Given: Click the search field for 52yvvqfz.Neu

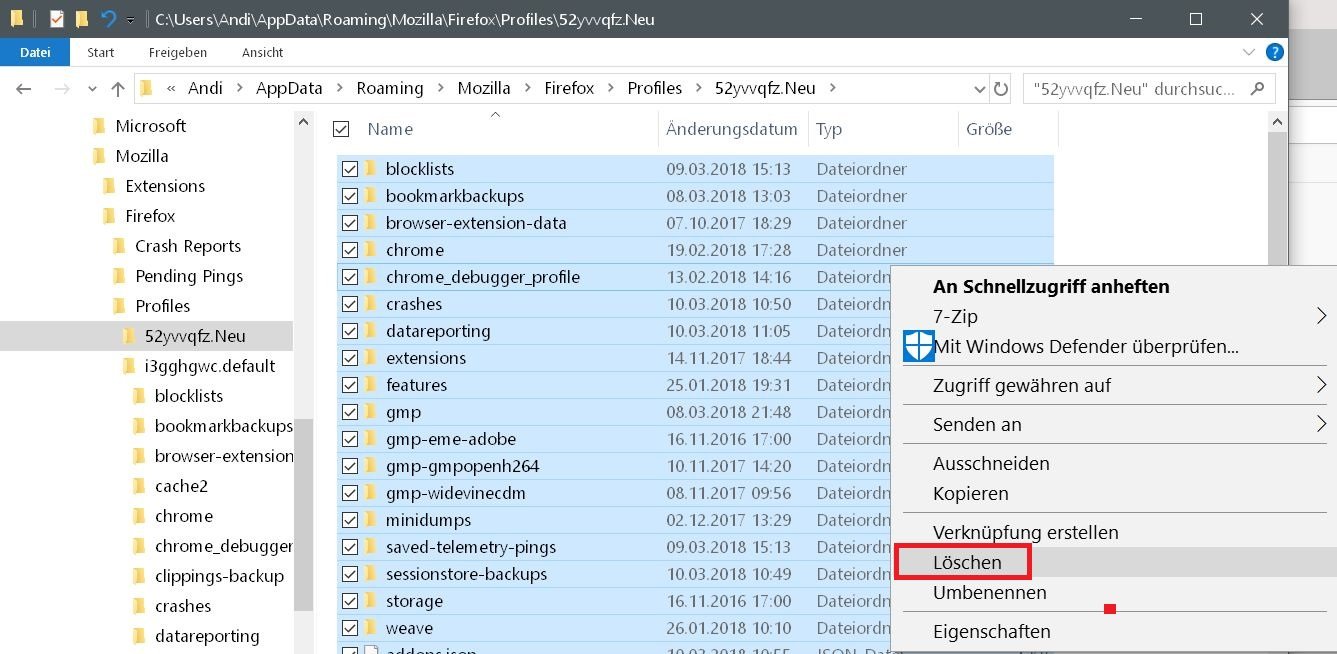Looking at the screenshot, I should [1149, 88].
